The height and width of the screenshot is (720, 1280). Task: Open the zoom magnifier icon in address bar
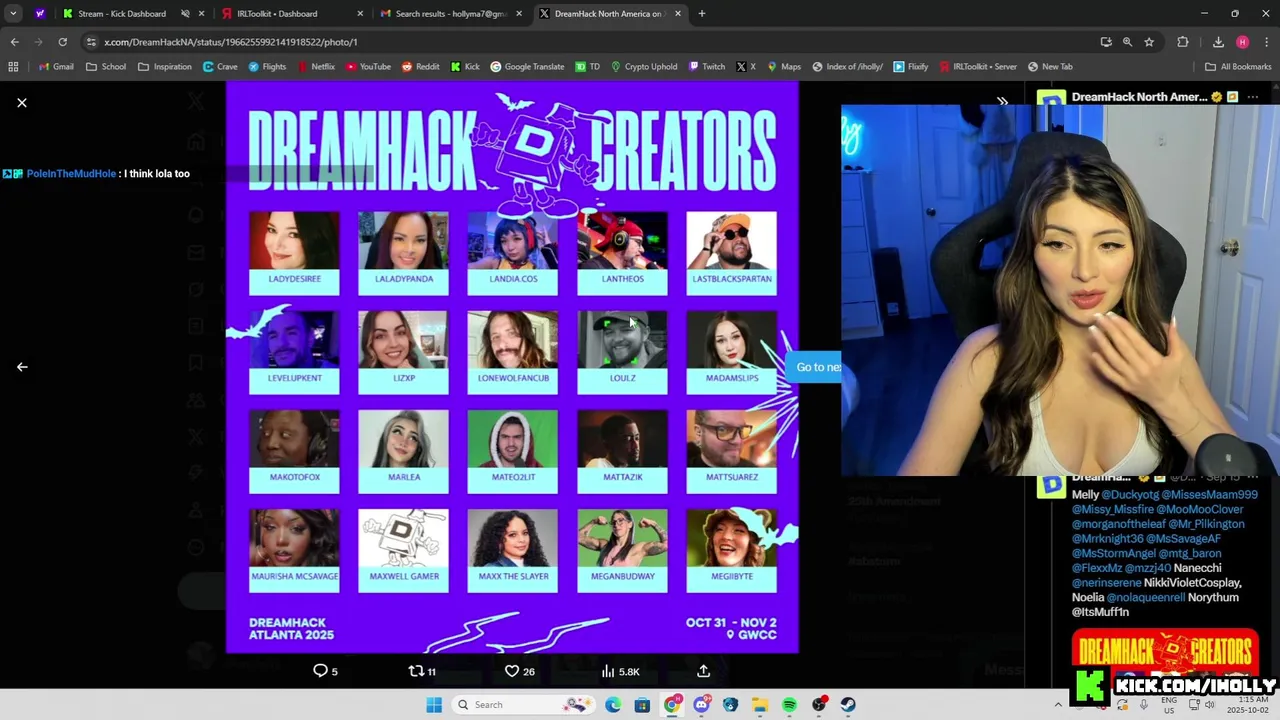click(x=1127, y=42)
